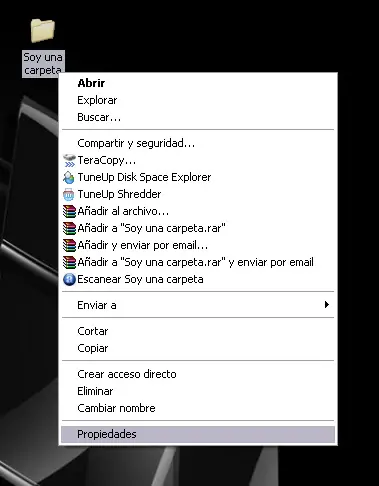Choose Copiar in the context menu
The height and width of the screenshot is (486, 379).
[198, 348]
